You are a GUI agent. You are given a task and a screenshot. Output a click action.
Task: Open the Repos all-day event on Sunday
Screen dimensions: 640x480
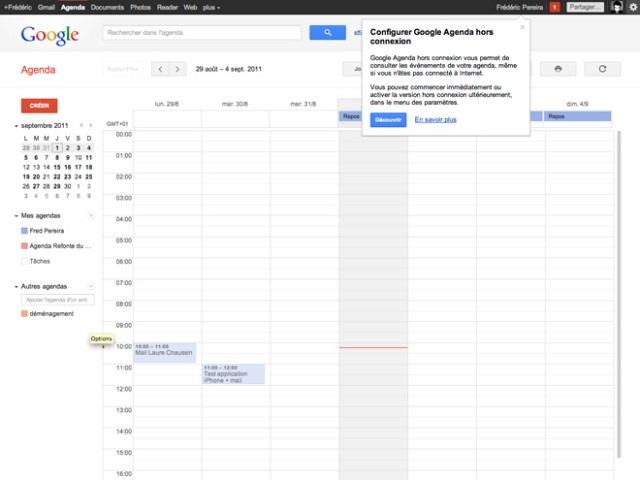coord(578,116)
